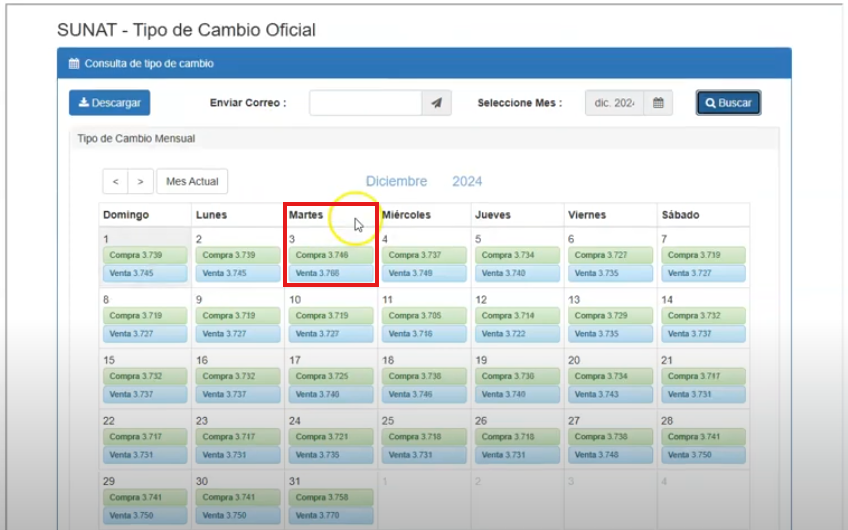This screenshot has height=530, width=848.
Task: Advance to next month with right arrow
Action: coord(140,182)
